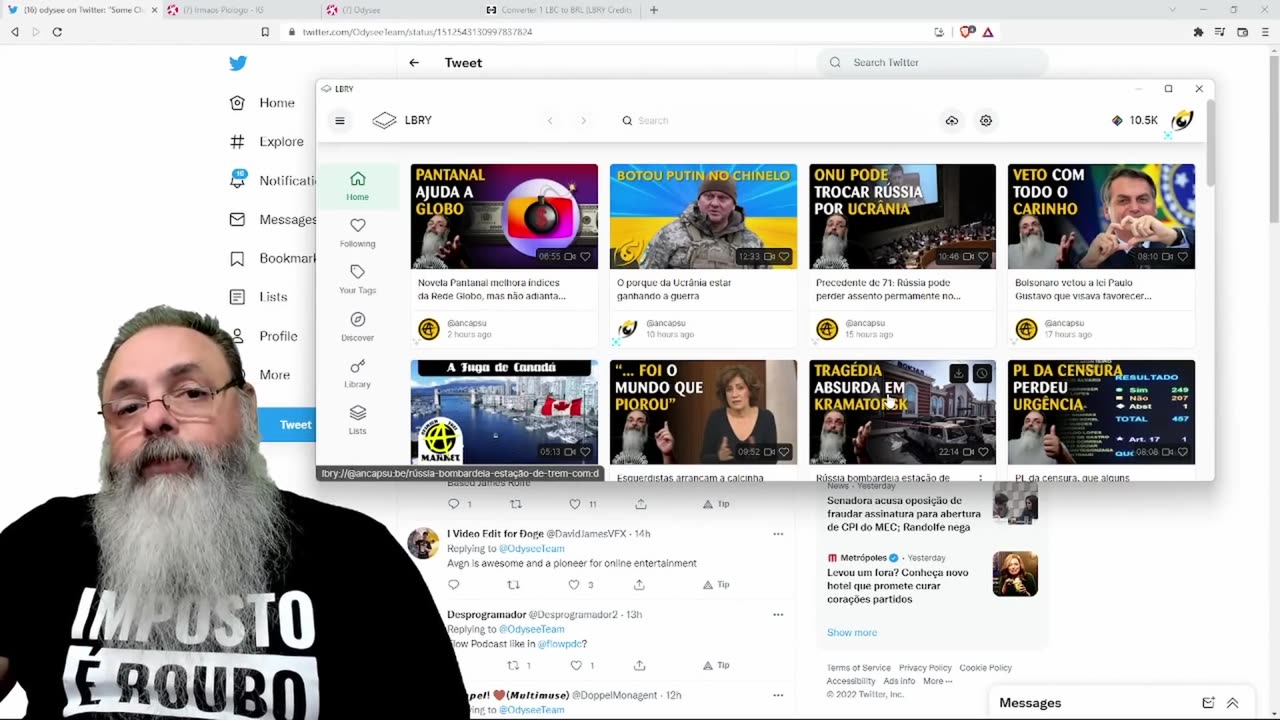Tip the DavidJamesVFX tweet
Image resolution: width=1280 pixels, height=720 pixels.
(716, 585)
